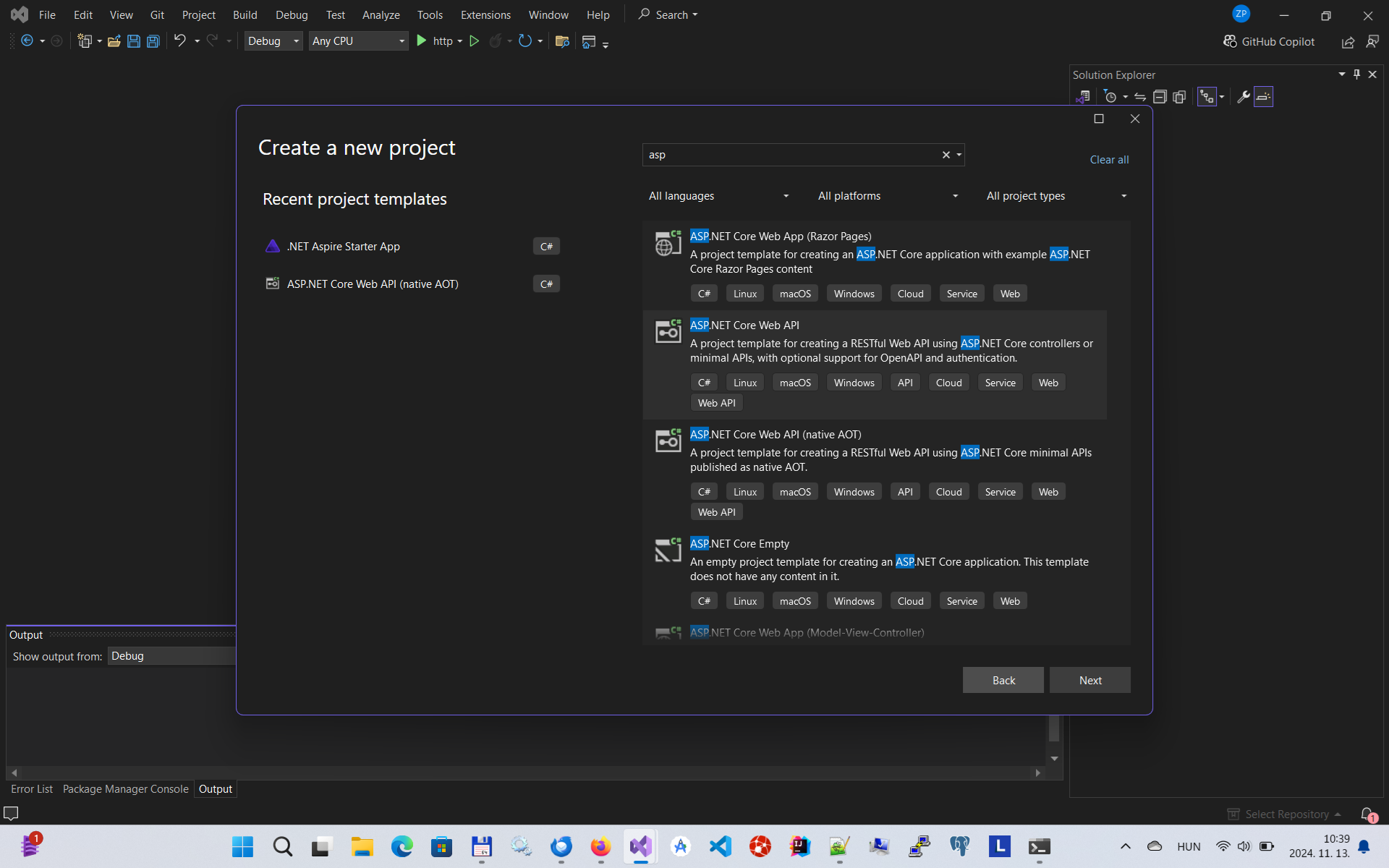The image size is (1389, 868).
Task: Select recent ASP.NET Core Web API (native AOT)
Action: (412, 284)
